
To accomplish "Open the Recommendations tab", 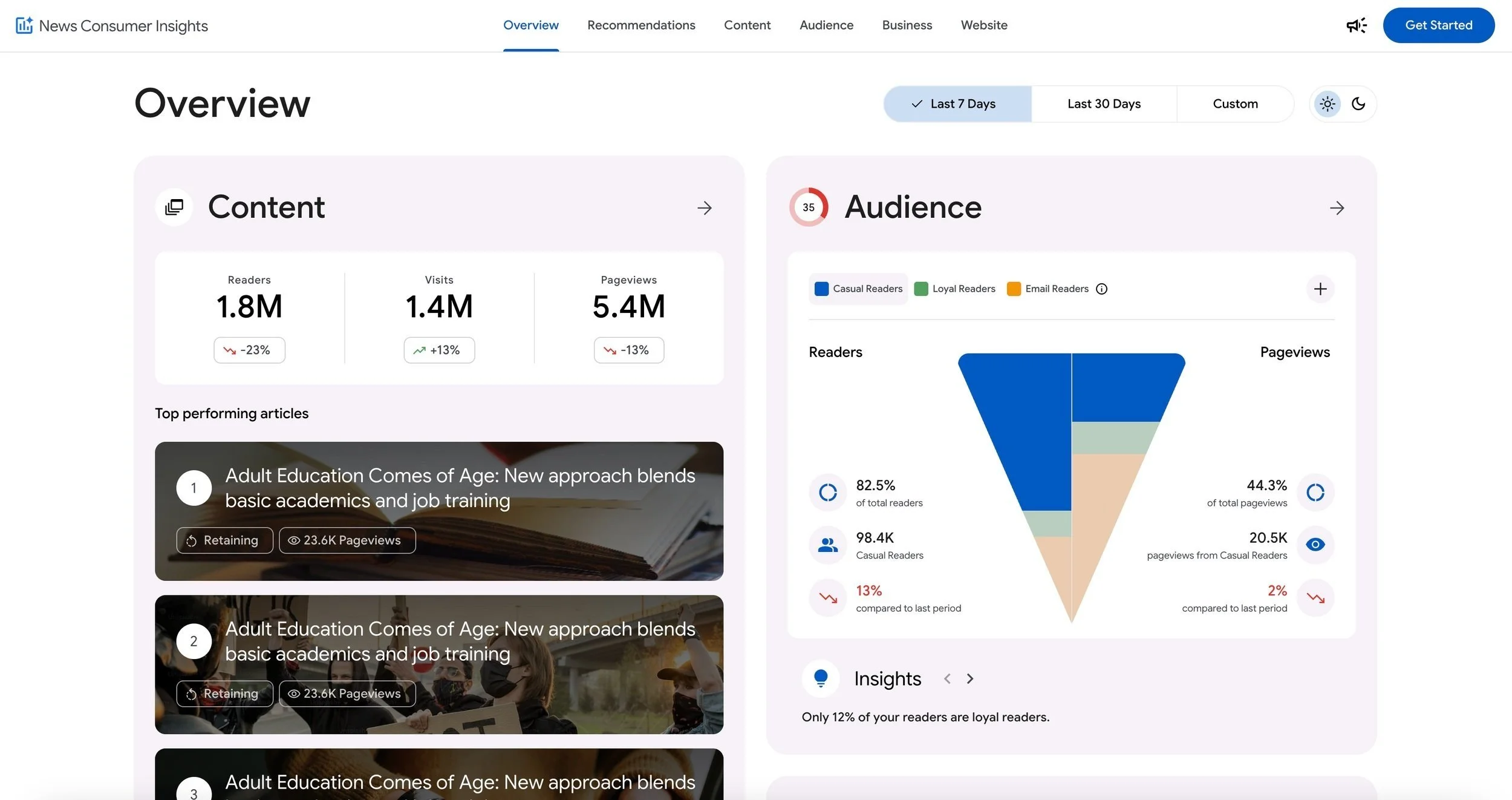I will click(x=641, y=25).
